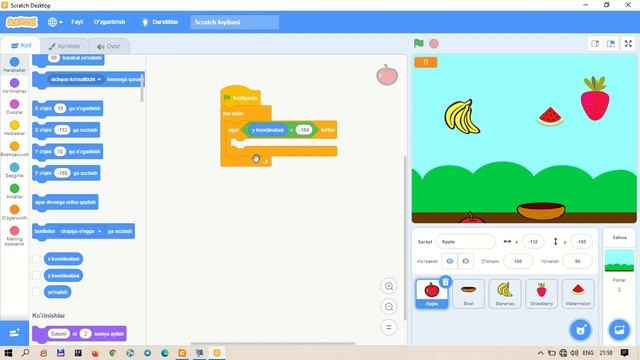Reset workspace zoom to default

coord(389,327)
